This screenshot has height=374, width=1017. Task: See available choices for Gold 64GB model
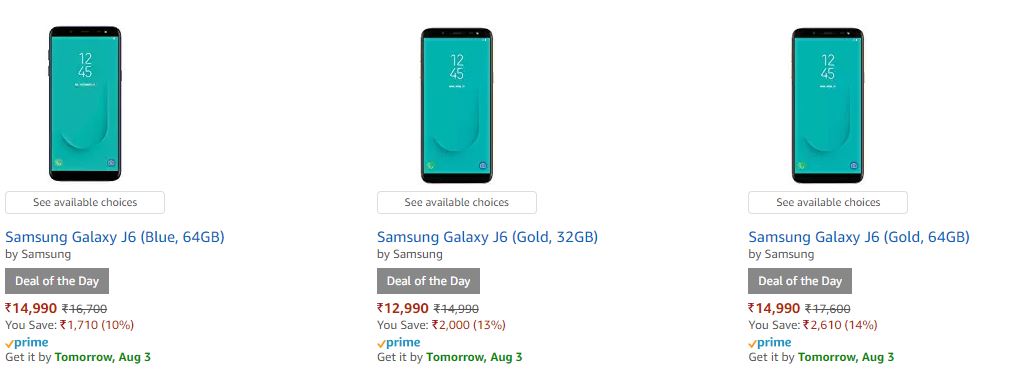coord(828,202)
